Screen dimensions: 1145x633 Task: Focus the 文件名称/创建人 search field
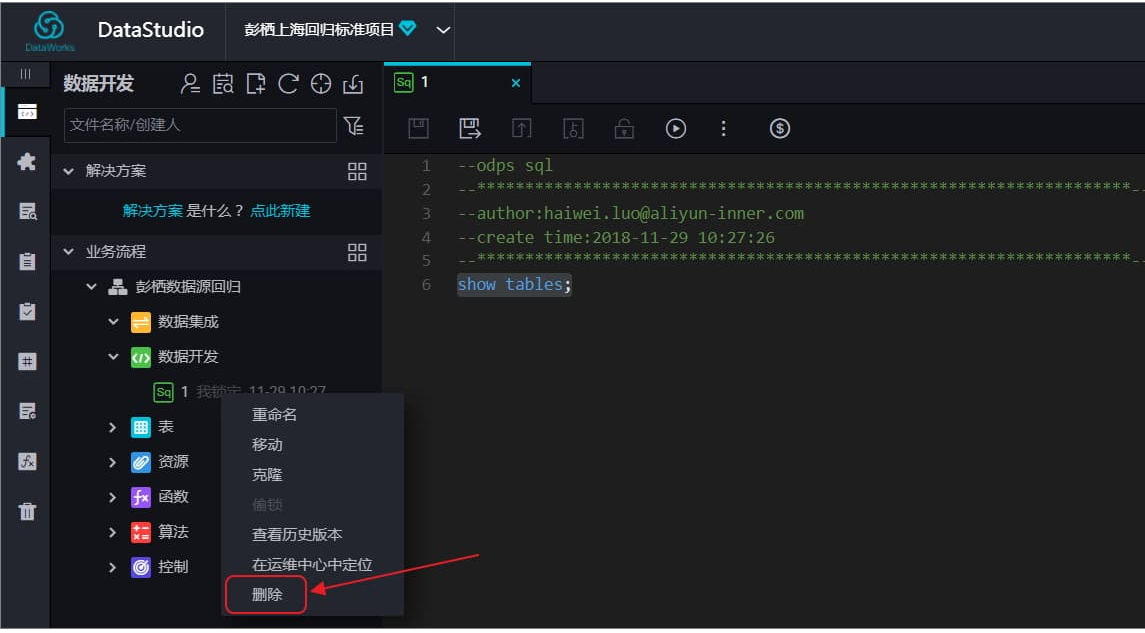[x=200, y=126]
